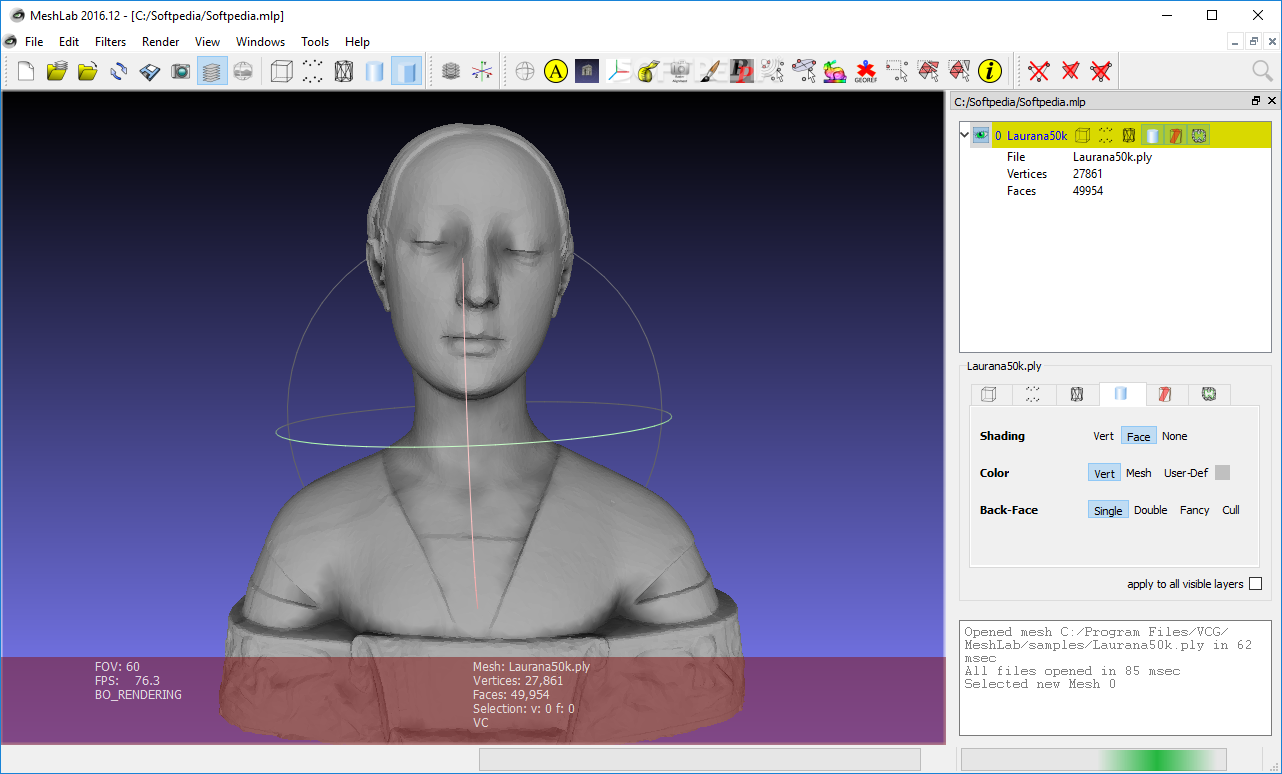Select wireframe rendering mode in toolbar

343,71
